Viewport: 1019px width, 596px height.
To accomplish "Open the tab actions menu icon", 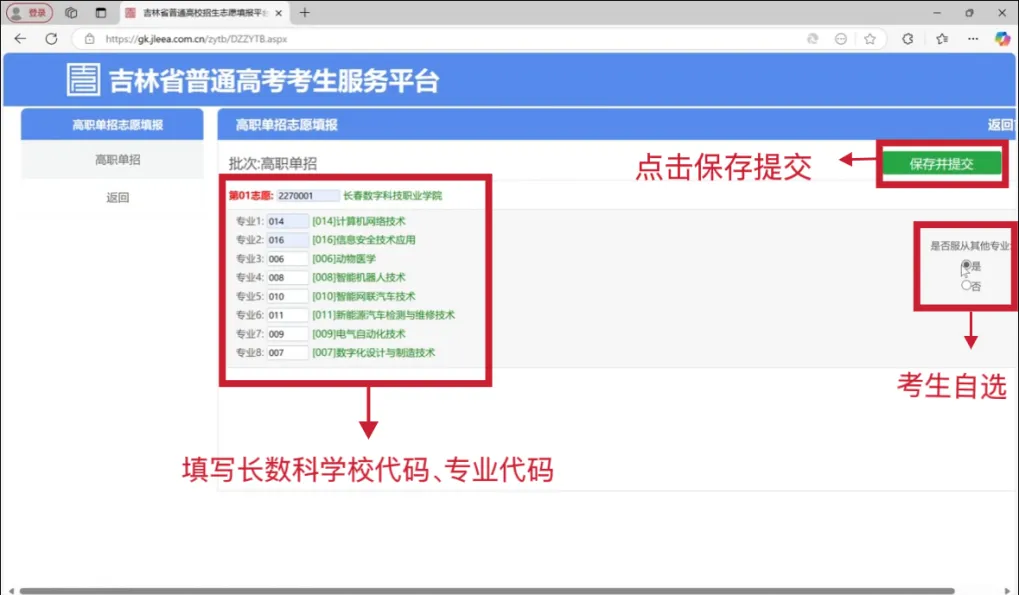I will 100,13.
